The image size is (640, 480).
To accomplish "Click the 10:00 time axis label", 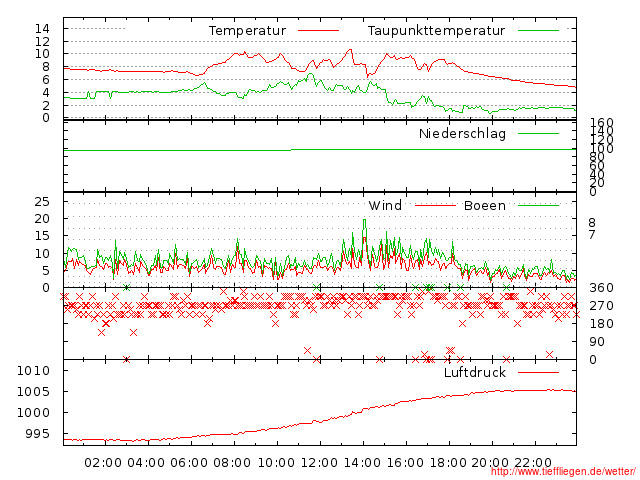I will click(276, 463).
